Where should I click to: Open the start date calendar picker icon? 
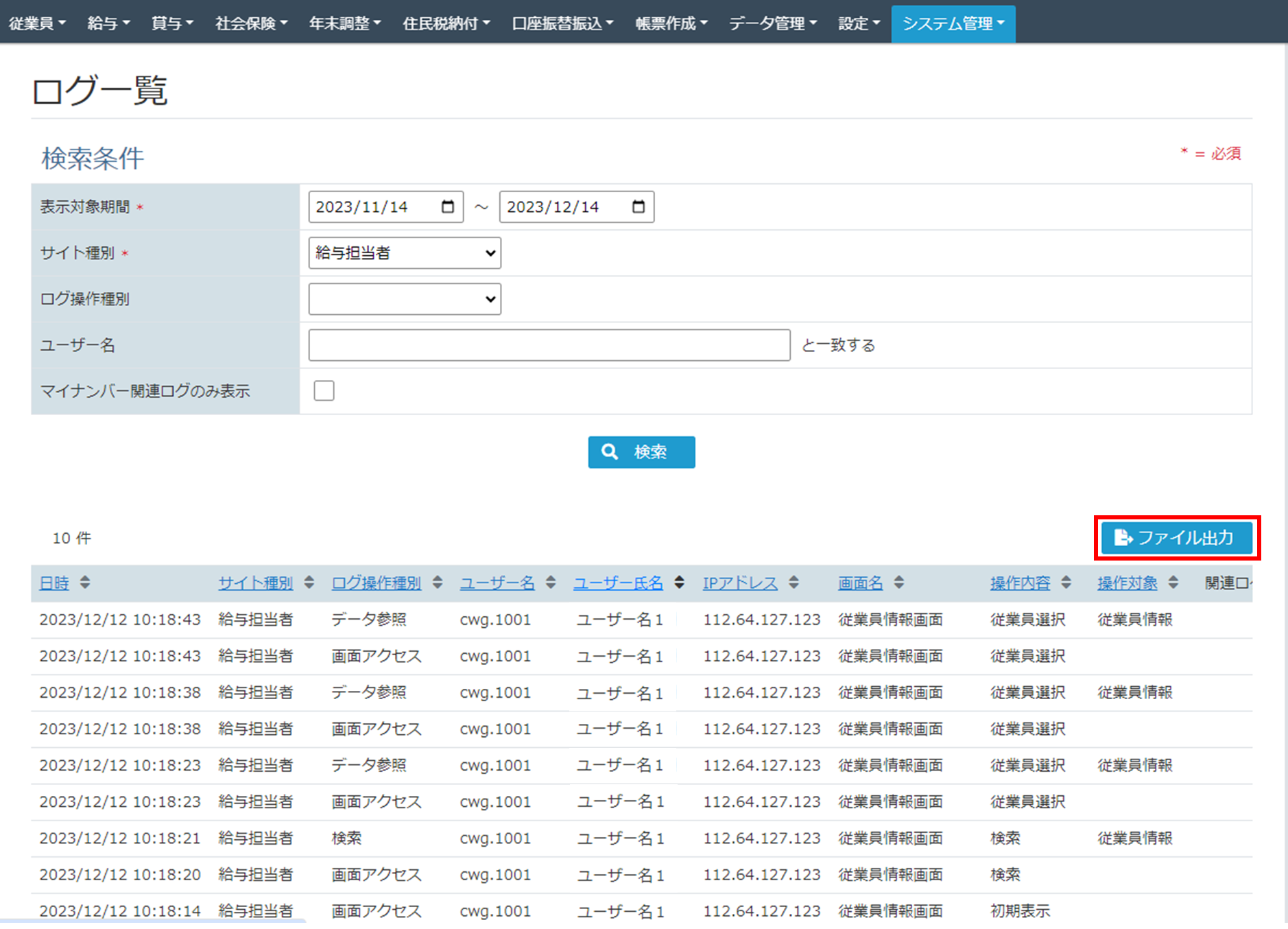tap(448, 207)
